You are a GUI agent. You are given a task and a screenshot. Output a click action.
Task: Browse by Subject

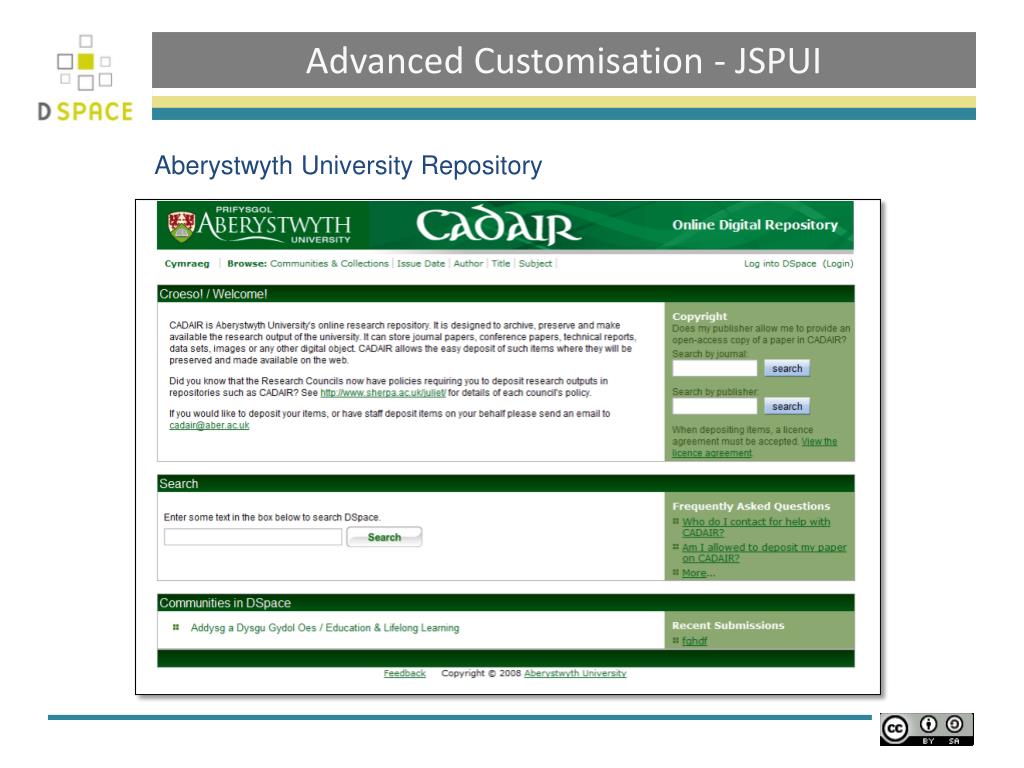point(536,264)
